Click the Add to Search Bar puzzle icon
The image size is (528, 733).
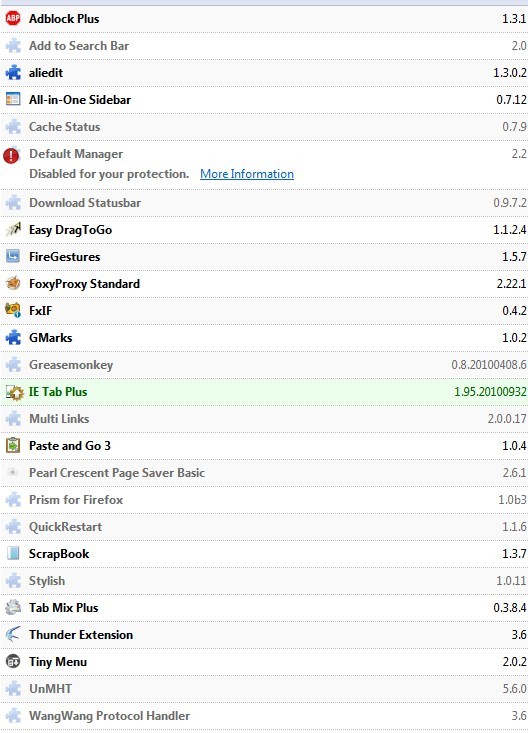tap(13, 46)
